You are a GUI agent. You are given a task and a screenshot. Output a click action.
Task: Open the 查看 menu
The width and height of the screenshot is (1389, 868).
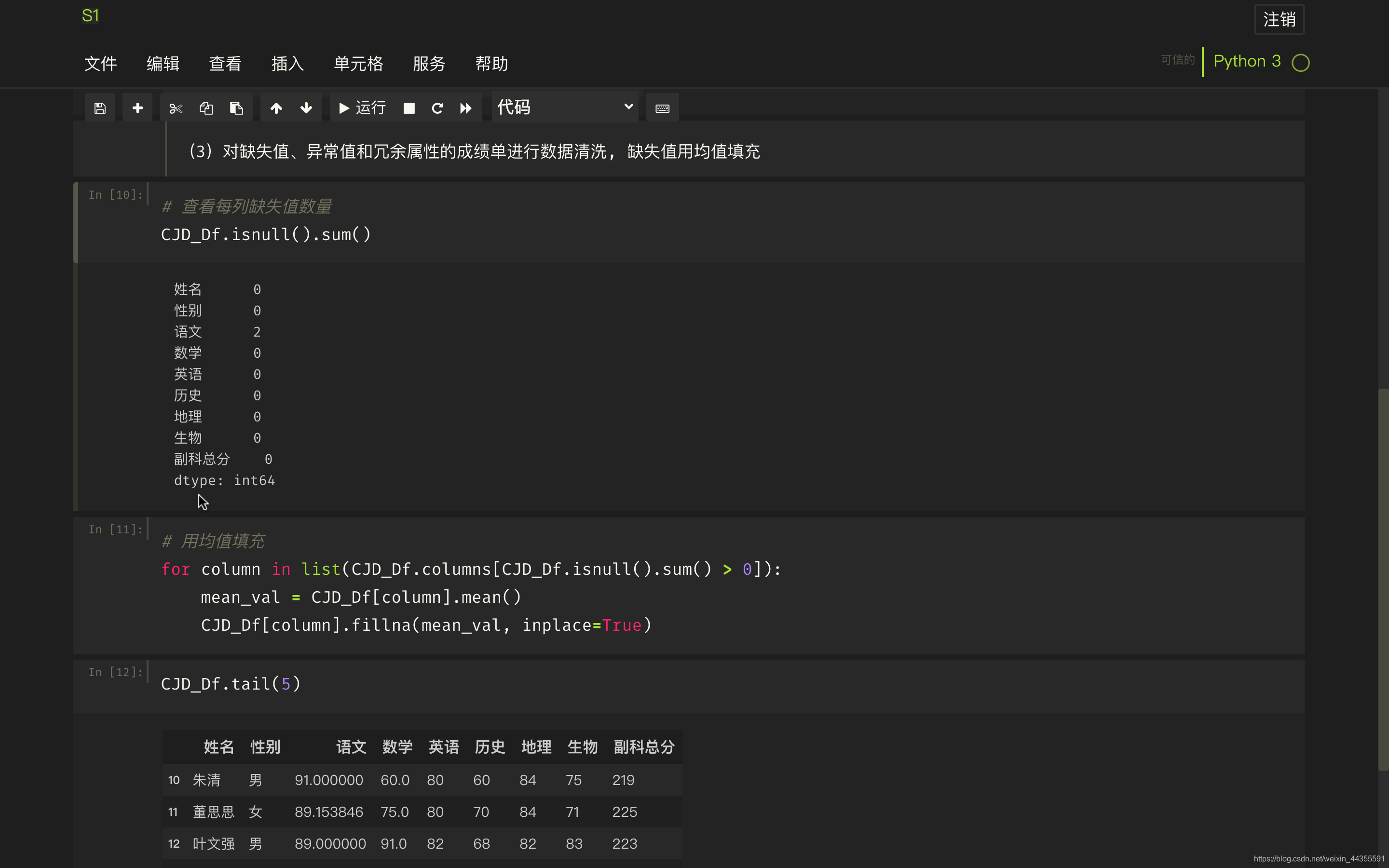[x=225, y=64]
